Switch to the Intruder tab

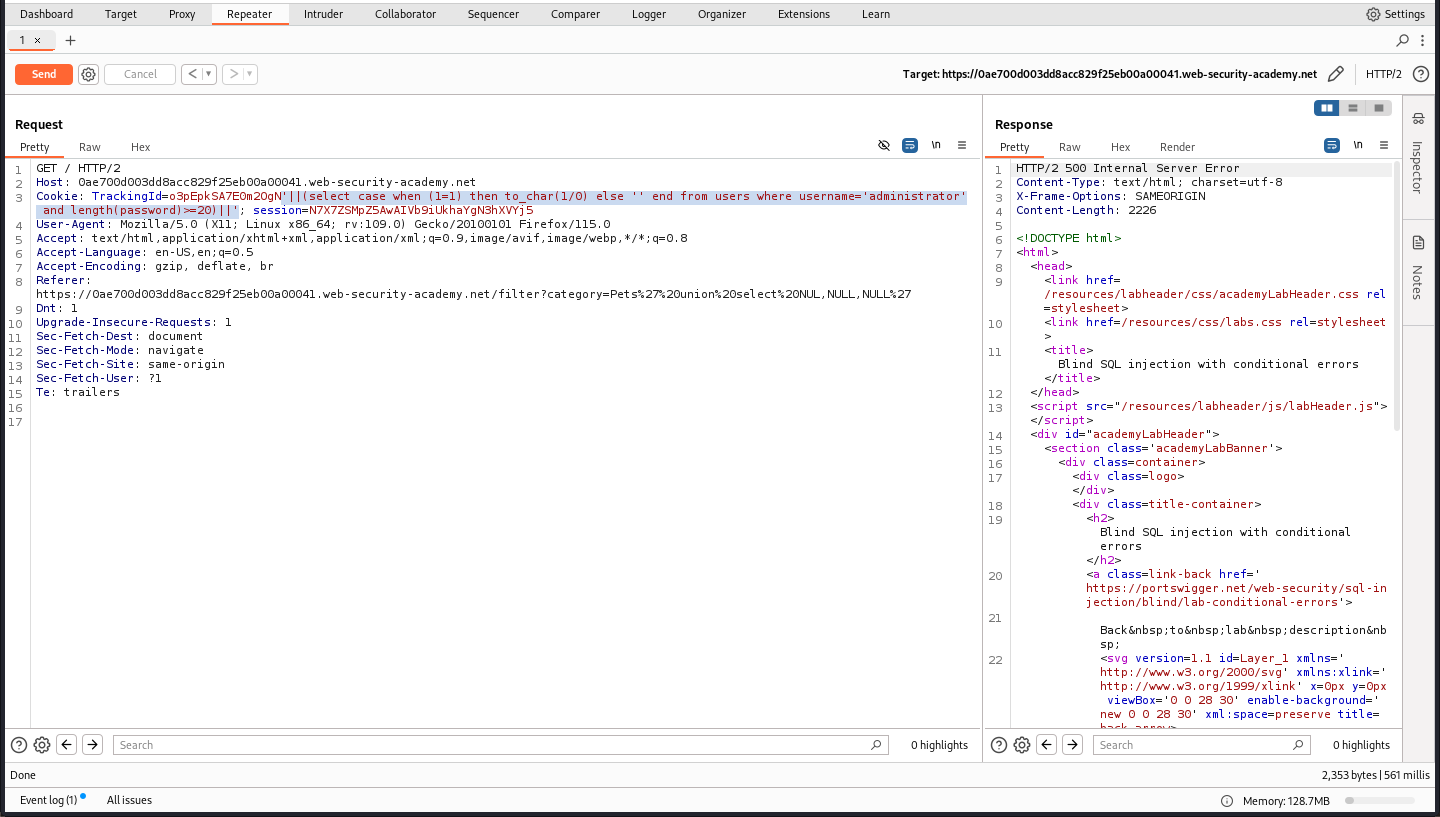point(323,14)
